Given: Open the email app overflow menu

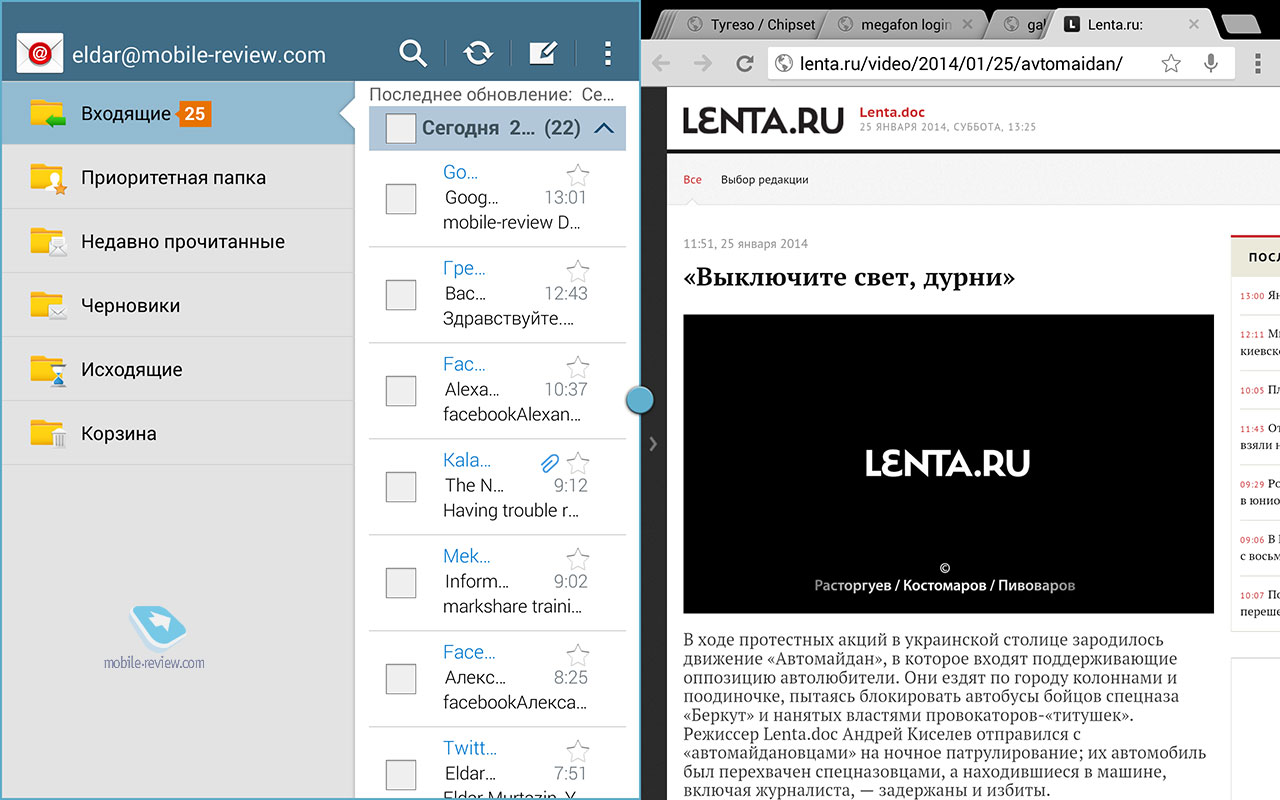Looking at the screenshot, I should coord(608,54).
